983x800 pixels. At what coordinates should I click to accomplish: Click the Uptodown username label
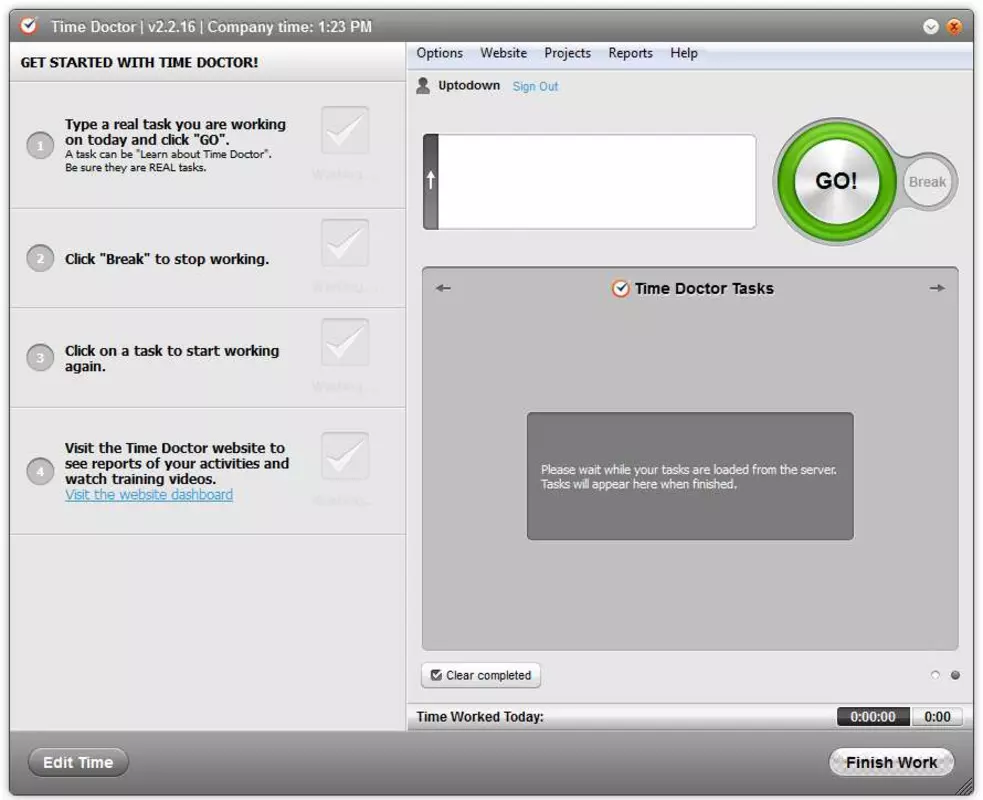point(469,85)
